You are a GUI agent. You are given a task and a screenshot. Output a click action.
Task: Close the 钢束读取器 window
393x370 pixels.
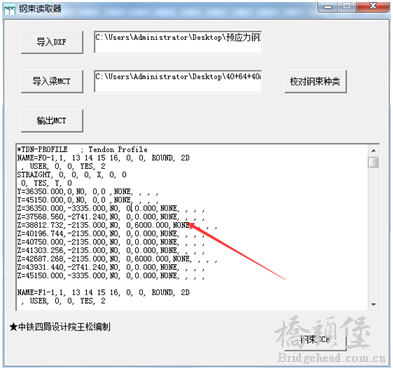tap(373, 6)
